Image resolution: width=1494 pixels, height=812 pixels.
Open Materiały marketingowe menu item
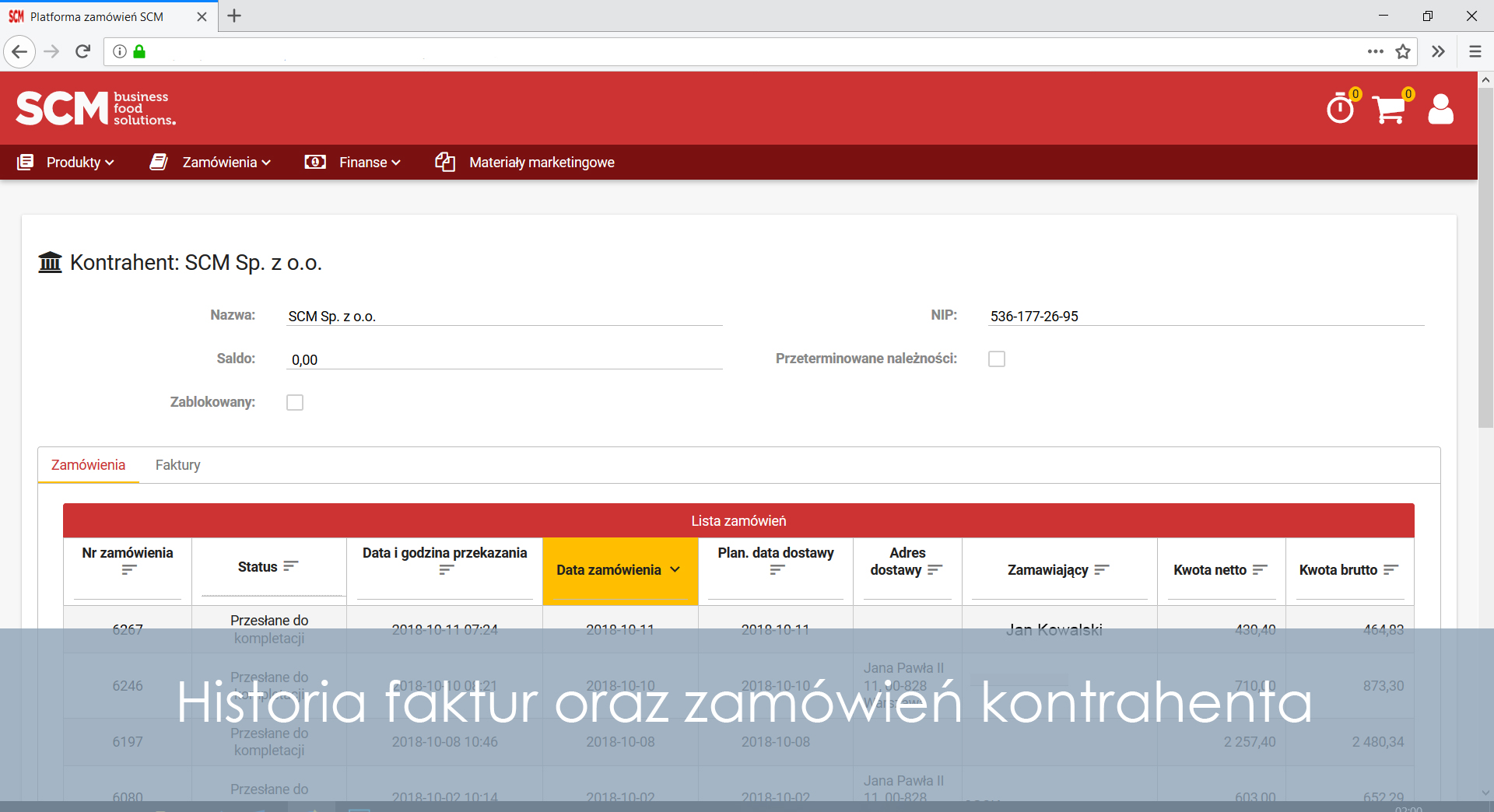(542, 162)
